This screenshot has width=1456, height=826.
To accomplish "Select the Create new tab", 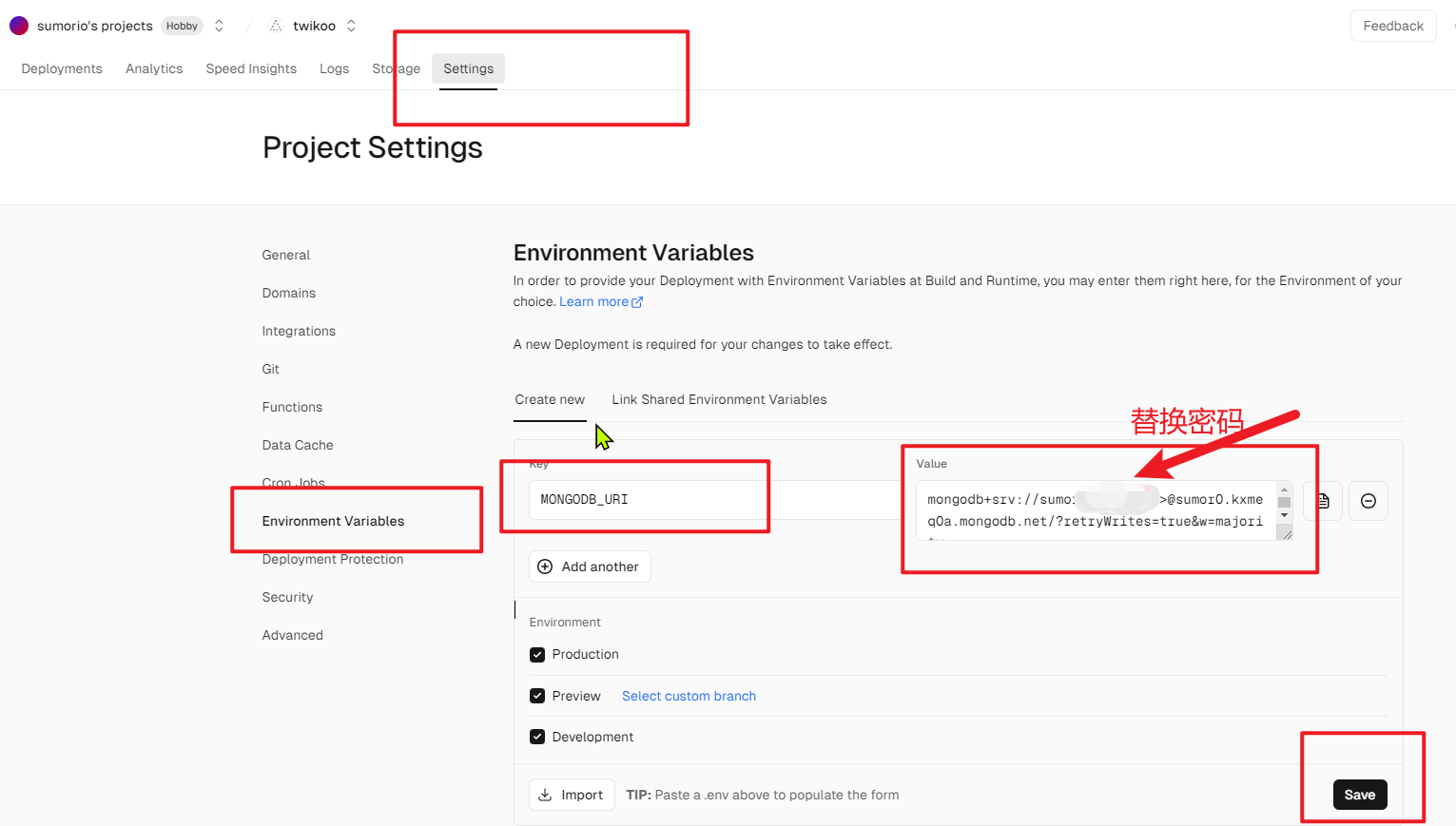I will [x=550, y=399].
